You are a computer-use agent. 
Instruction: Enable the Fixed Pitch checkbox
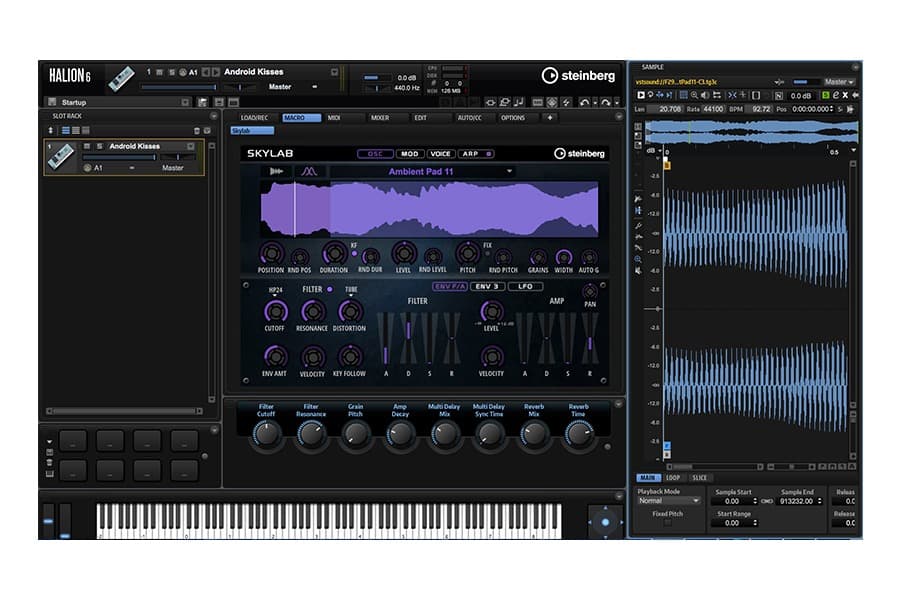point(666,524)
